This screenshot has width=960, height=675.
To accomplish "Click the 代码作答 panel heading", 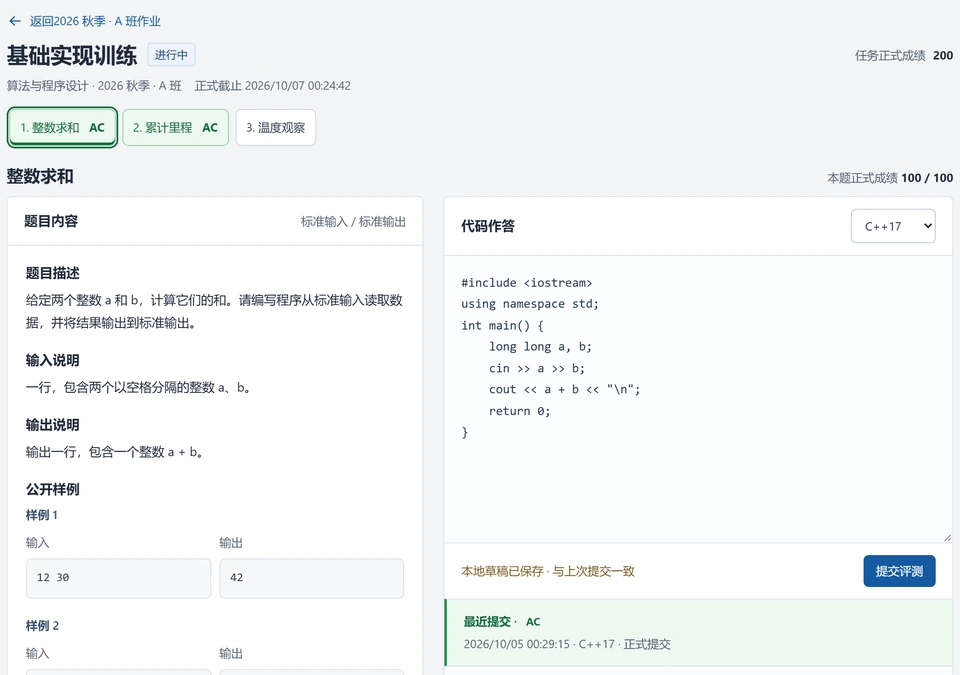I will point(488,226).
